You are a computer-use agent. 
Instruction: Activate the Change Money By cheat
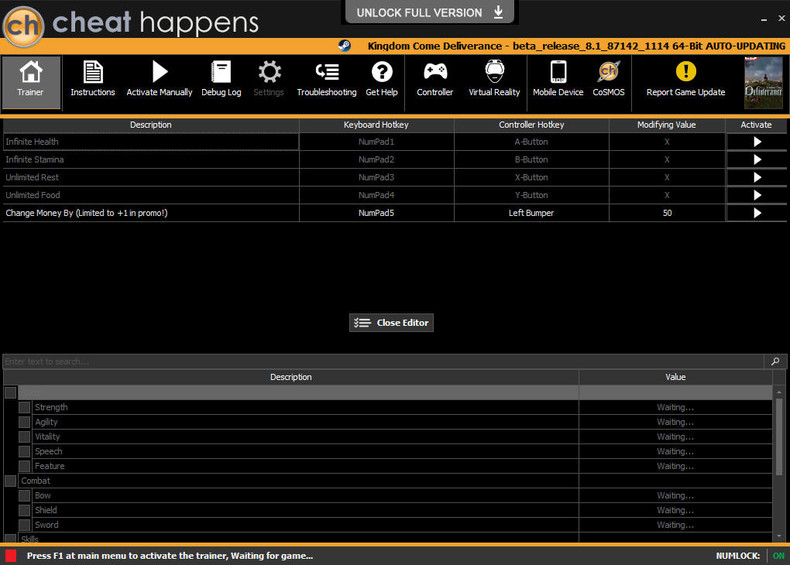click(757, 213)
